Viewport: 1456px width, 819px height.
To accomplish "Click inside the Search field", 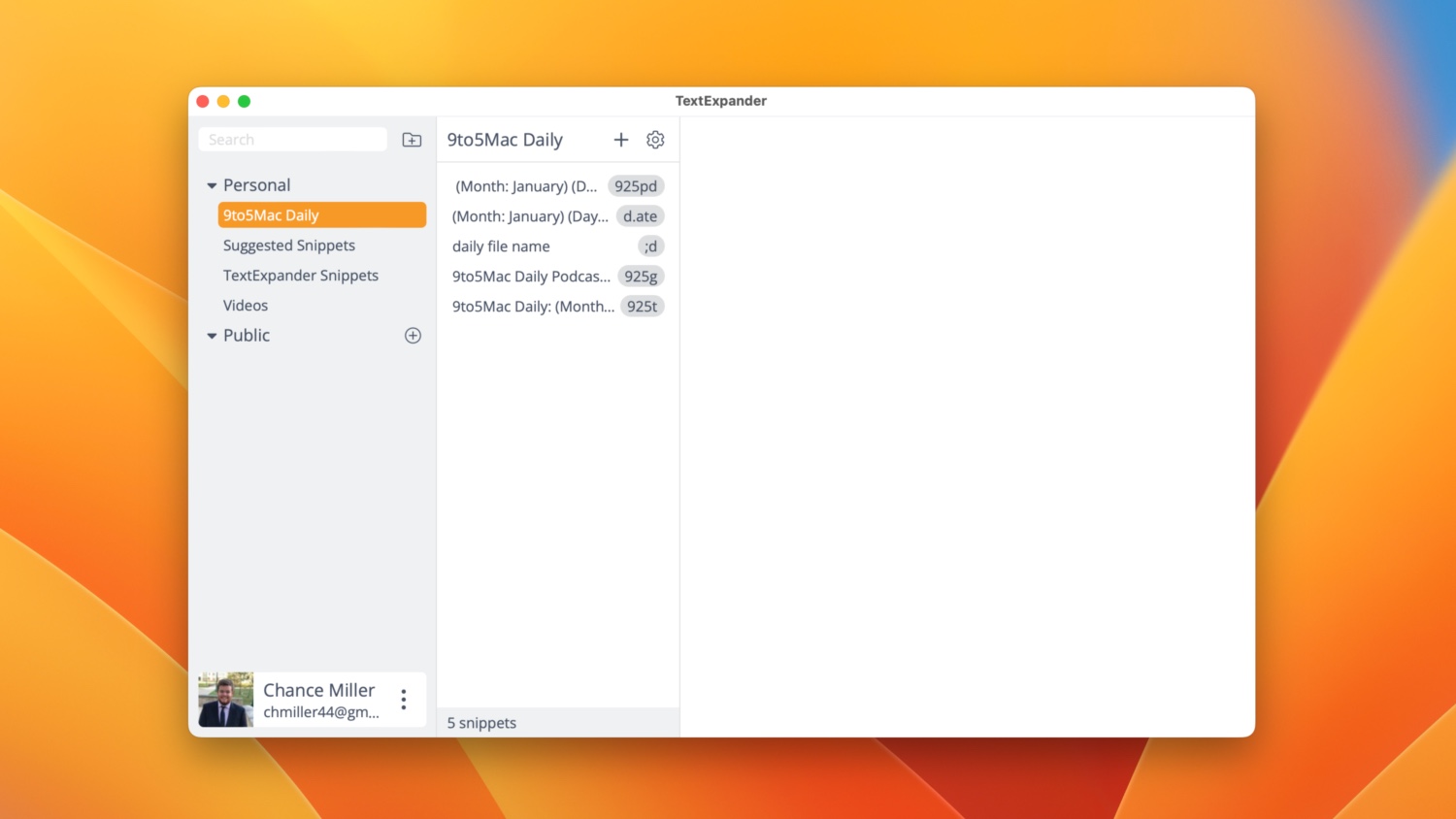I will point(291,139).
